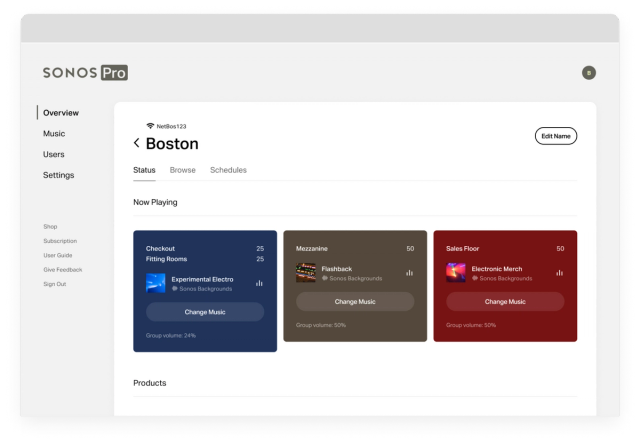
Task: Click equalizer icon on Electronic Merch
Action: [560, 273]
